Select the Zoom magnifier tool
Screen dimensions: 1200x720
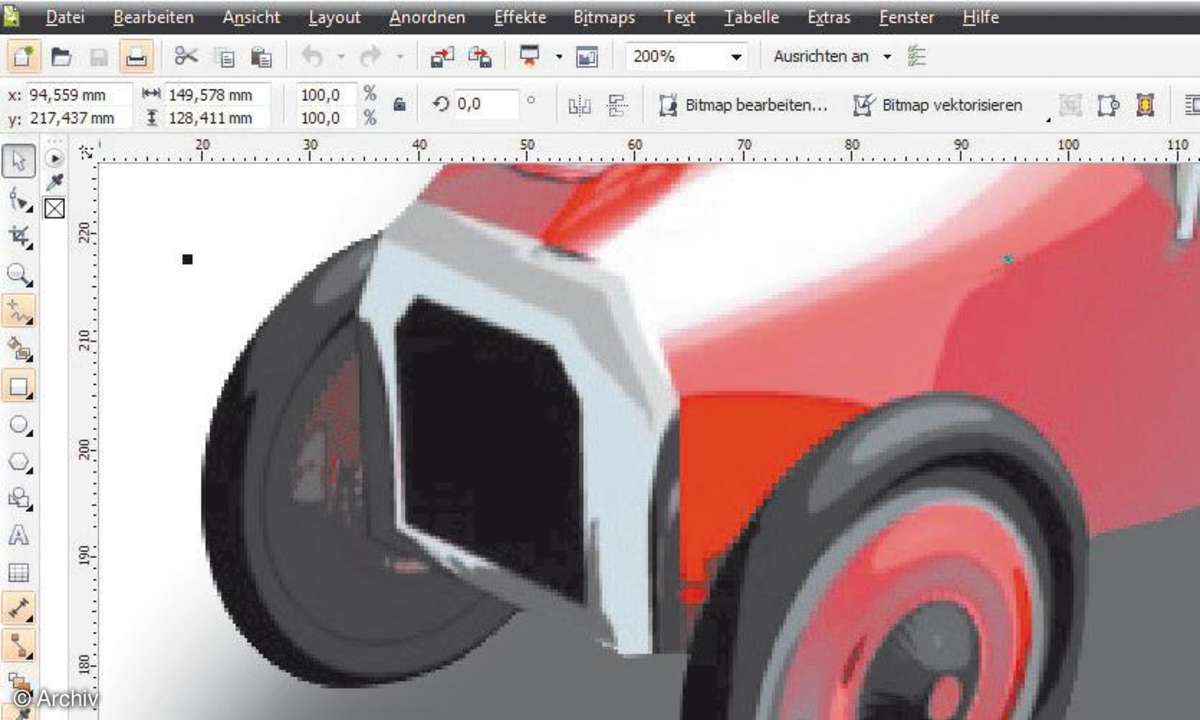(x=20, y=274)
